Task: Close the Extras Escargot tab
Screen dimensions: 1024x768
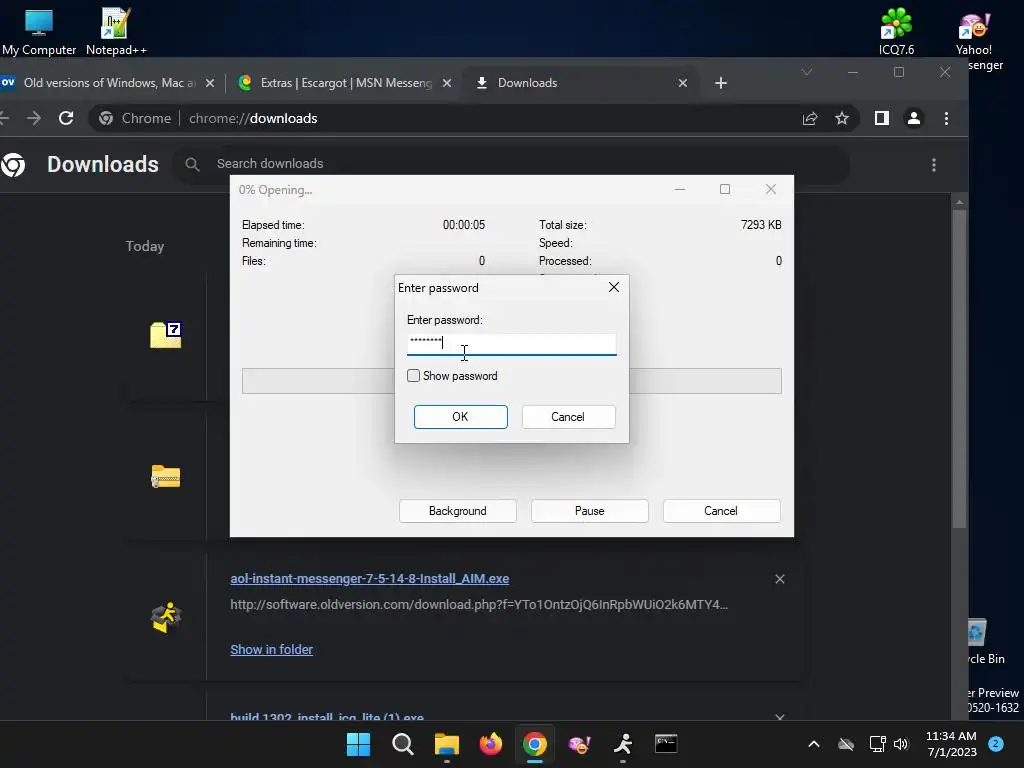Action: coord(447,83)
